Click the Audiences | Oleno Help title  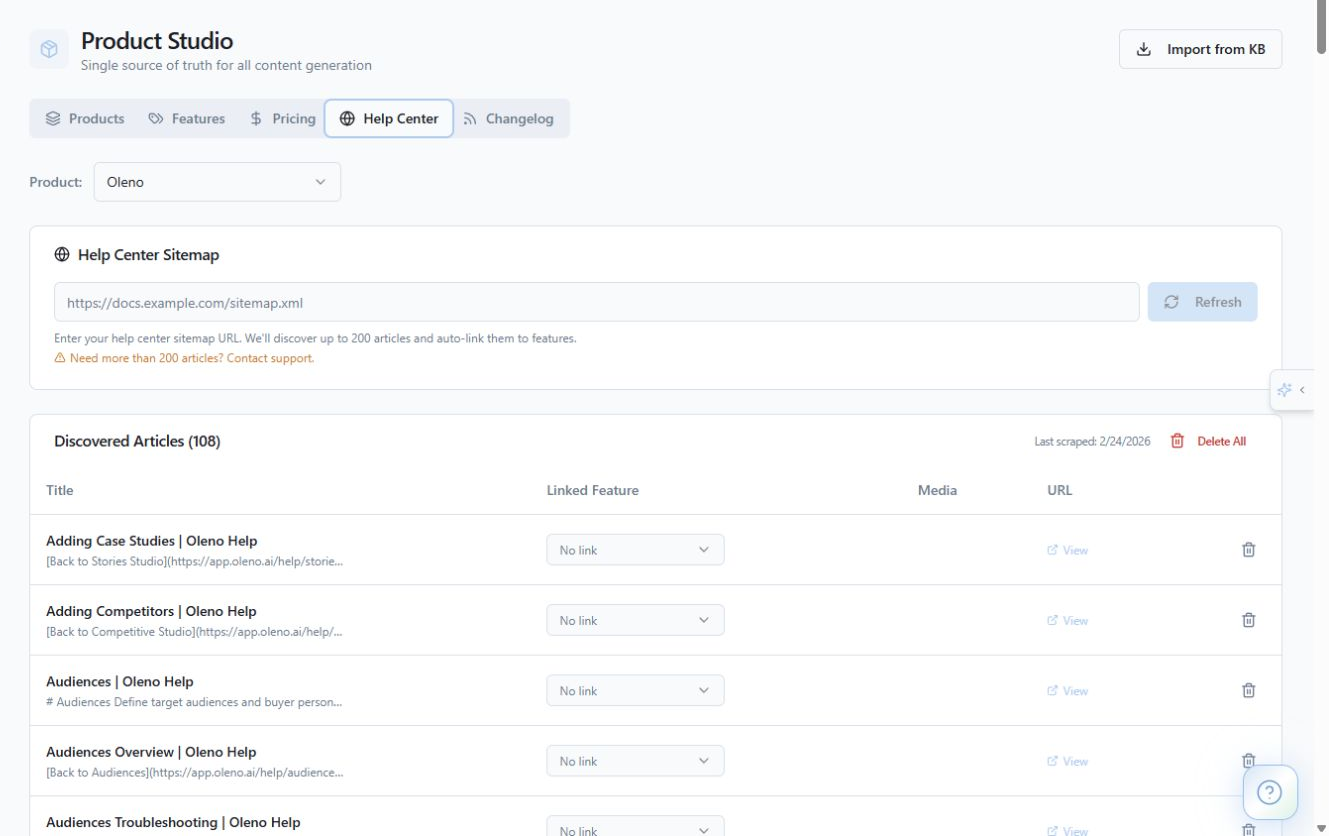tap(120, 682)
